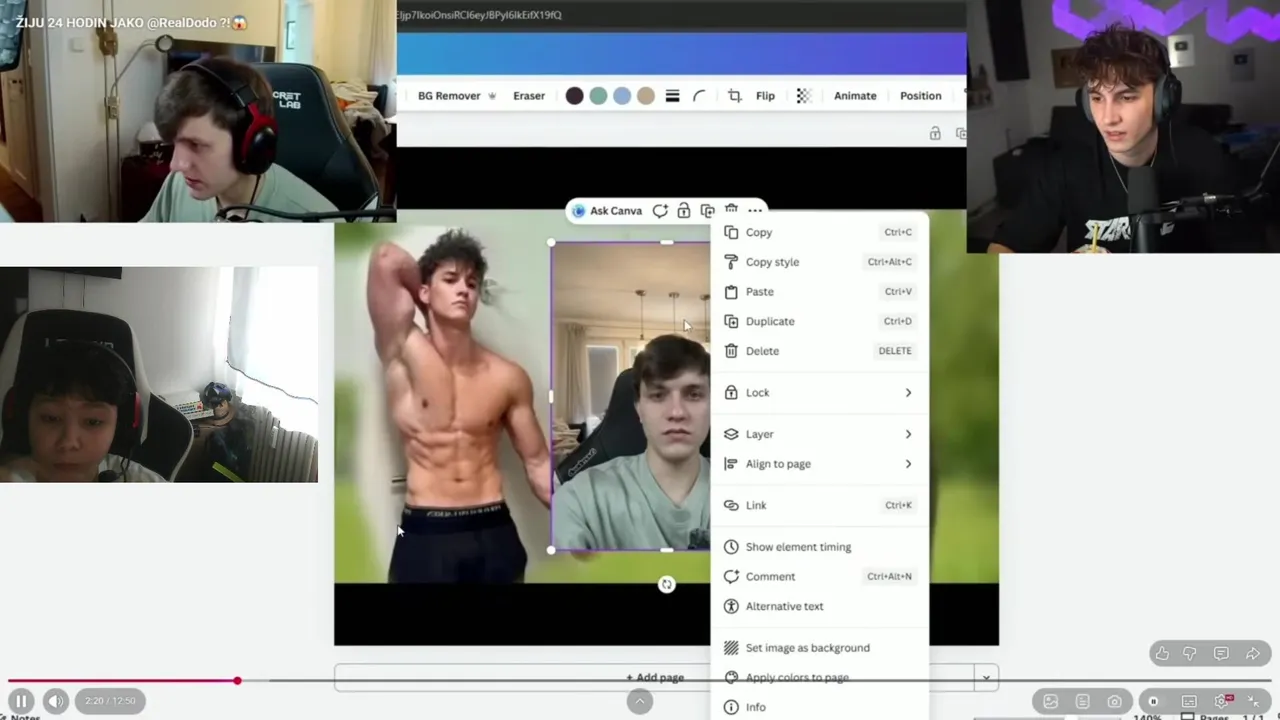Choose Paste from context menu
The image size is (1280, 720).
(820, 292)
